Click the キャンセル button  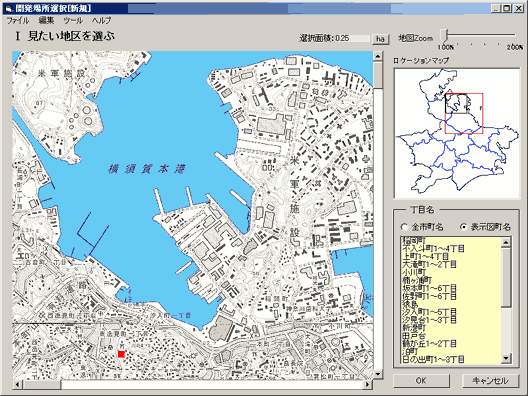click(490, 381)
